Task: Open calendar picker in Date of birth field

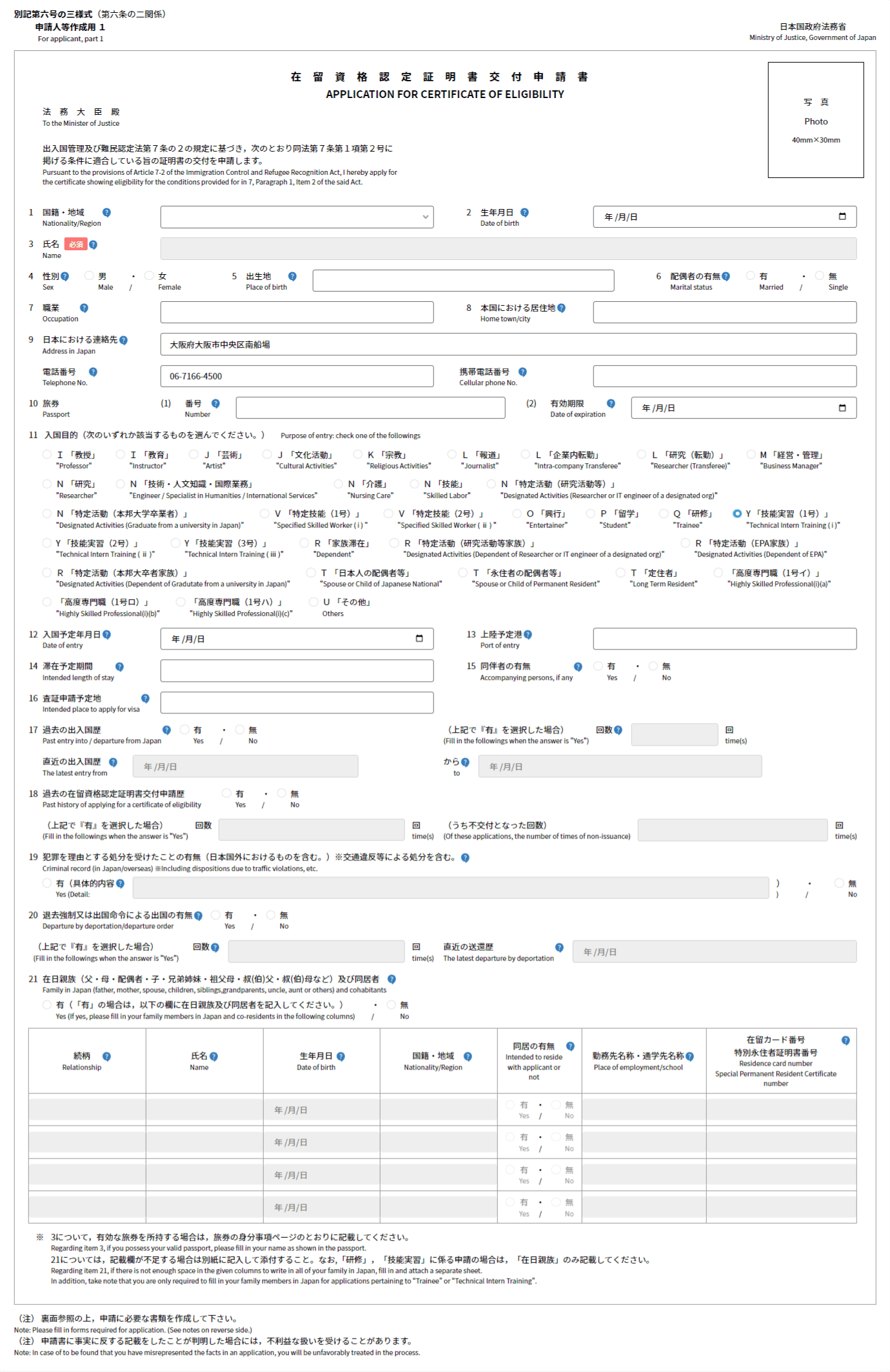Action: 842,217
